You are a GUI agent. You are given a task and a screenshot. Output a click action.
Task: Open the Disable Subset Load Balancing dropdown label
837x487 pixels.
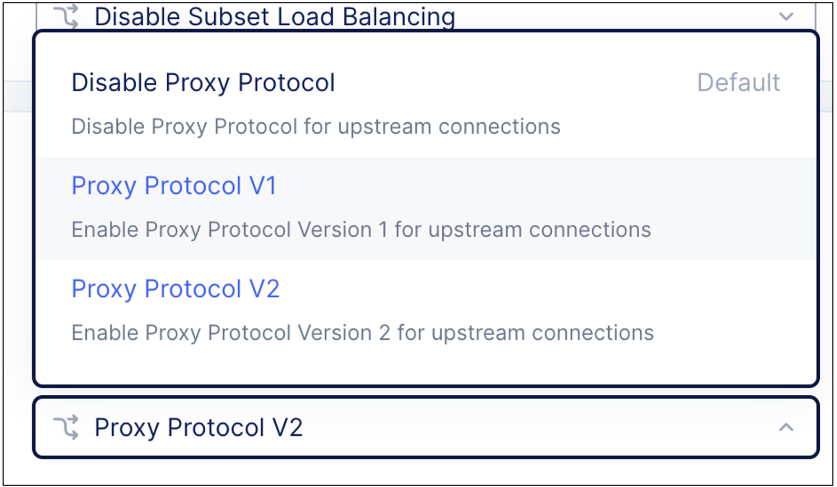pyautogui.click(x=274, y=16)
